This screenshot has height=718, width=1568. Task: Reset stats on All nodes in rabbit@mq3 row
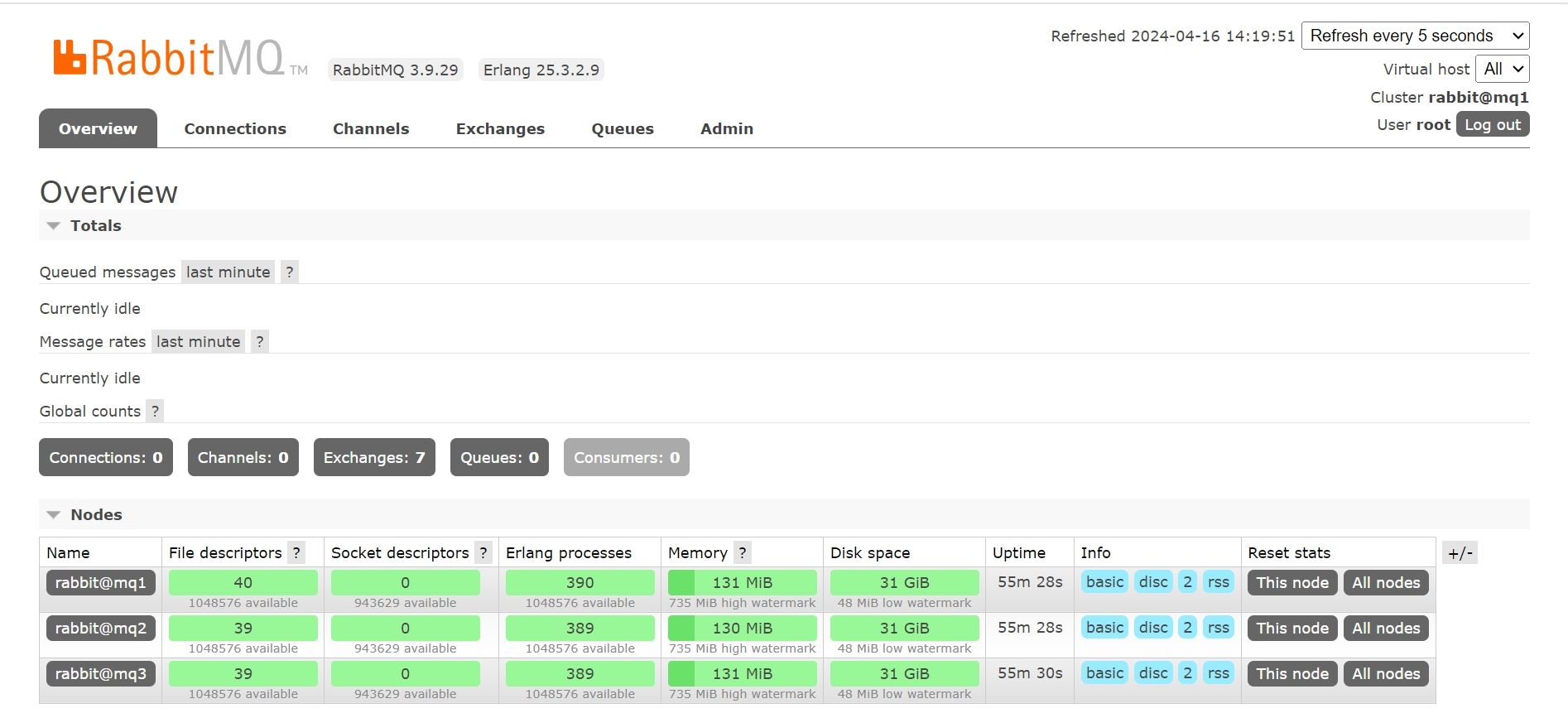(x=1386, y=673)
